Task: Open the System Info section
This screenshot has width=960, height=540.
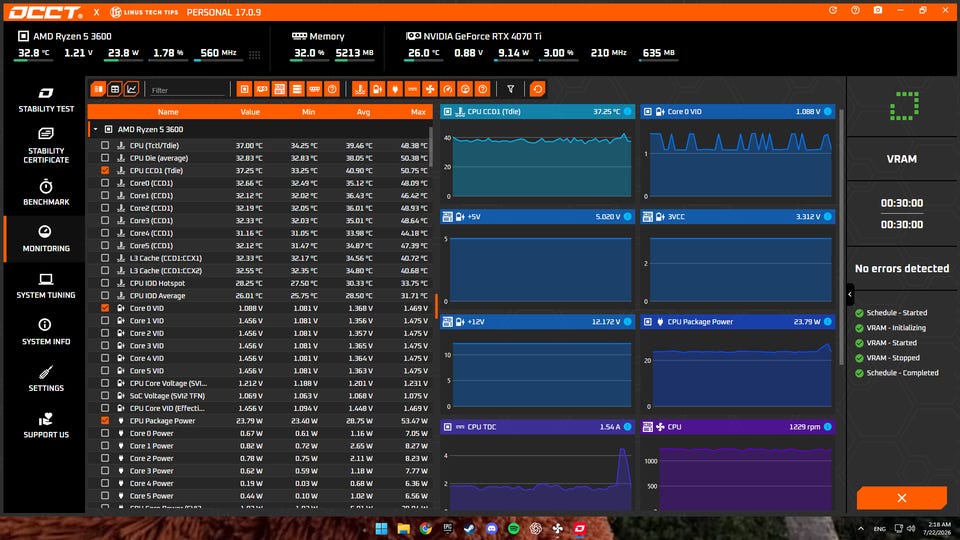Action: (x=46, y=332)
